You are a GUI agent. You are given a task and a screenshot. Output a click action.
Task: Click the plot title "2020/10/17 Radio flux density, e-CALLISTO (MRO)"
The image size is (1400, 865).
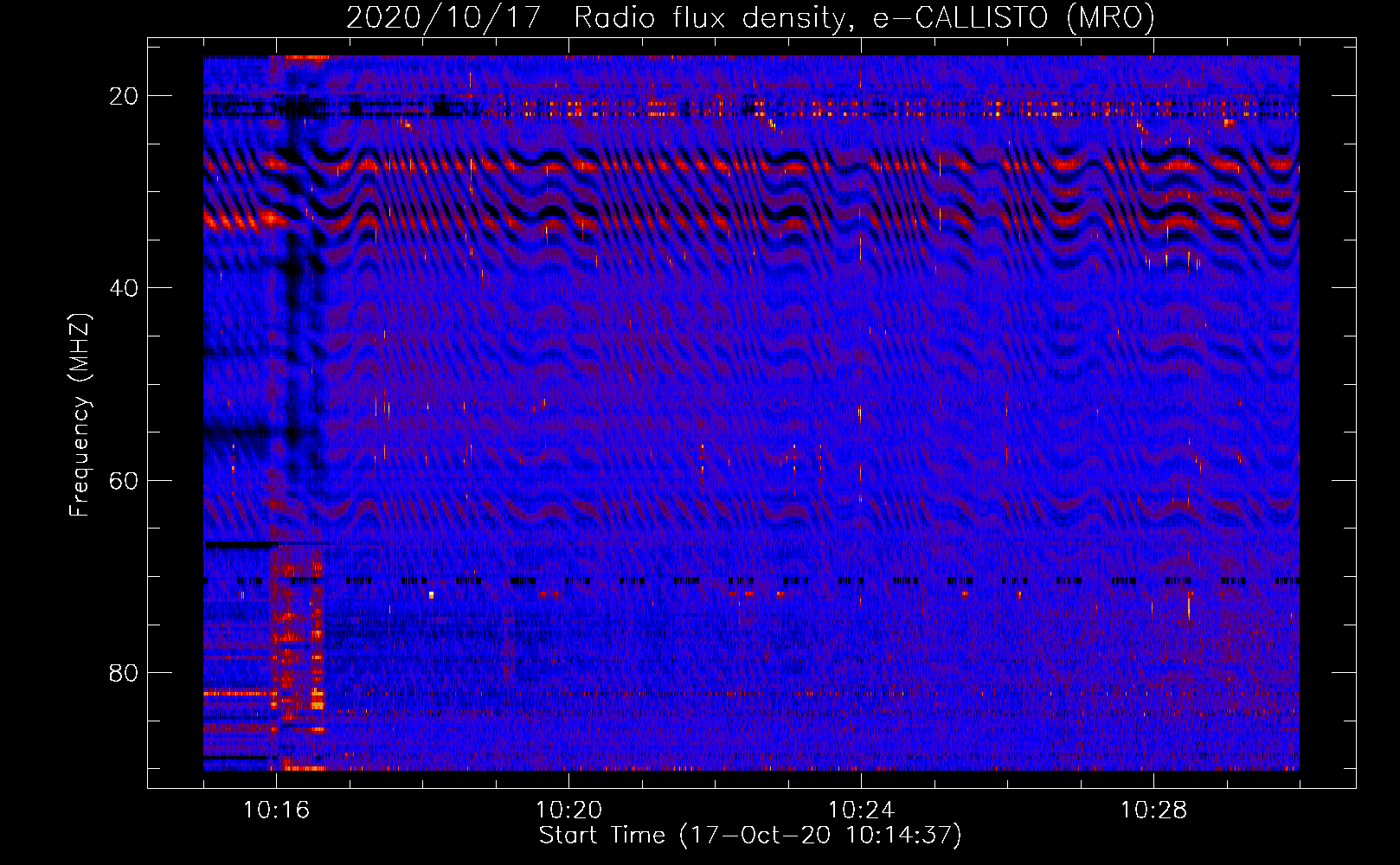[751, 17]
